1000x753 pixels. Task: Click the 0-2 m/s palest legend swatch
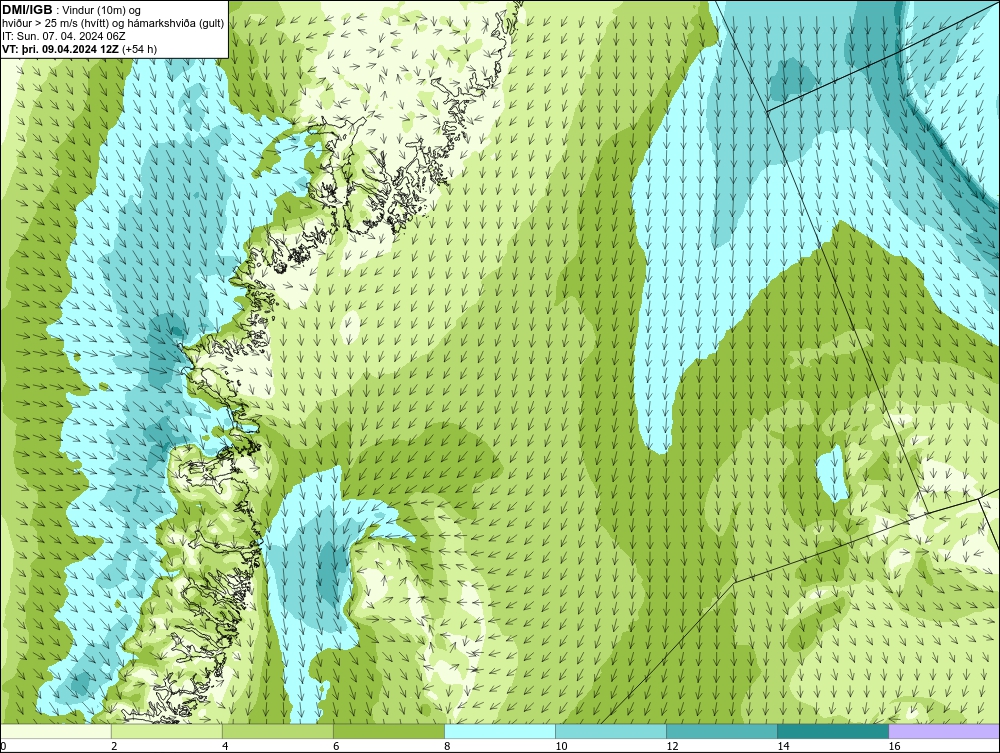point(56,731)
